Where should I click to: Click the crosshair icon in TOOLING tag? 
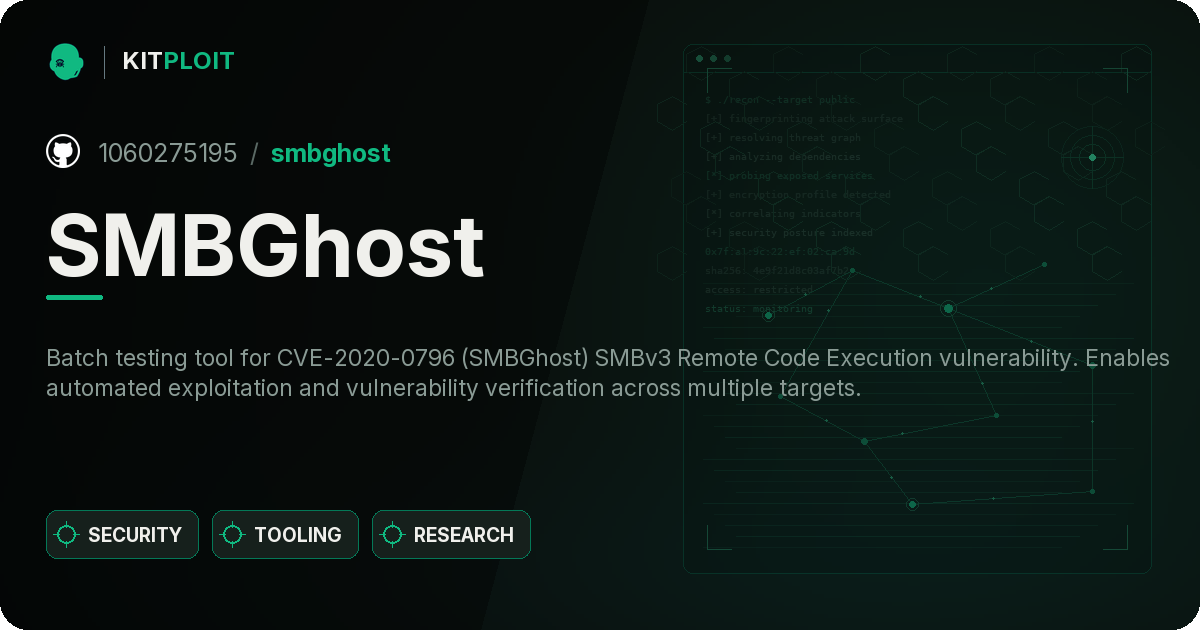(x=233, y=535)
